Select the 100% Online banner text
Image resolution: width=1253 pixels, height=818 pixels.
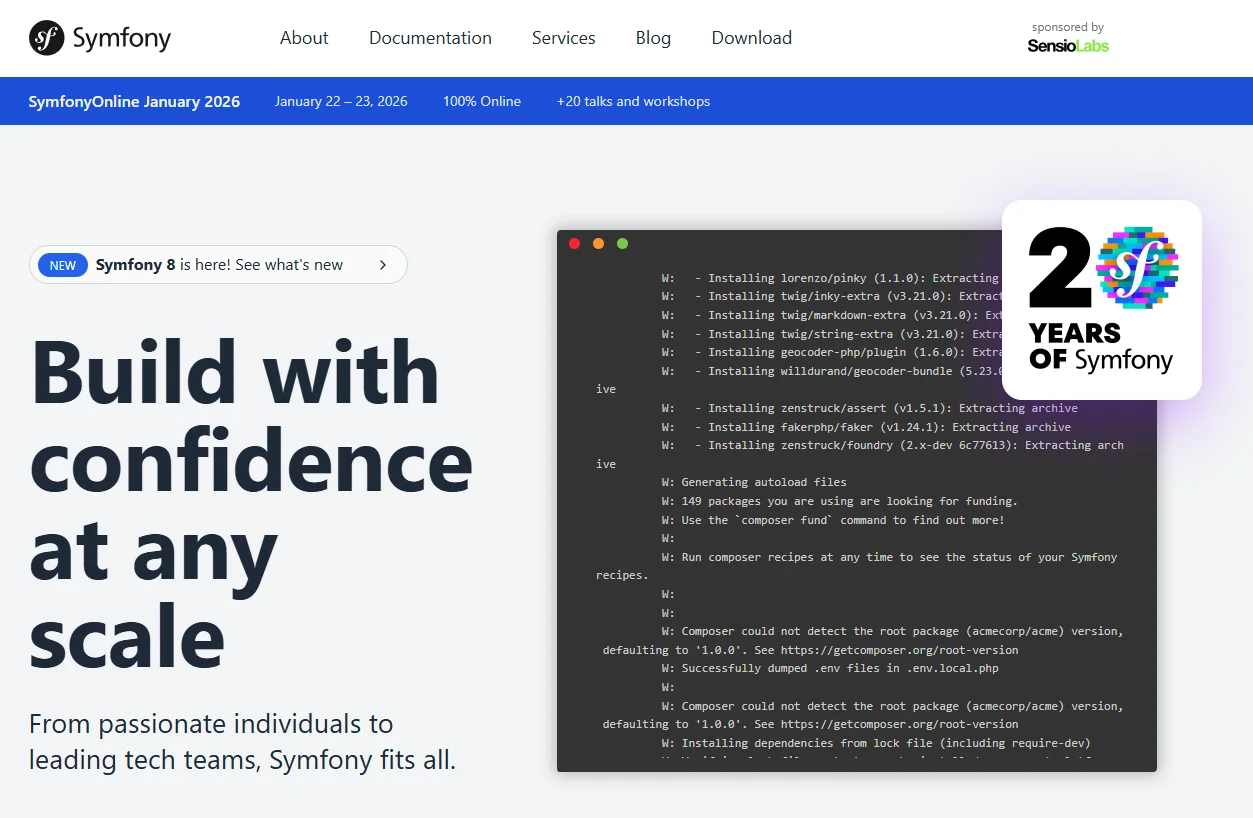pos(481,101)
